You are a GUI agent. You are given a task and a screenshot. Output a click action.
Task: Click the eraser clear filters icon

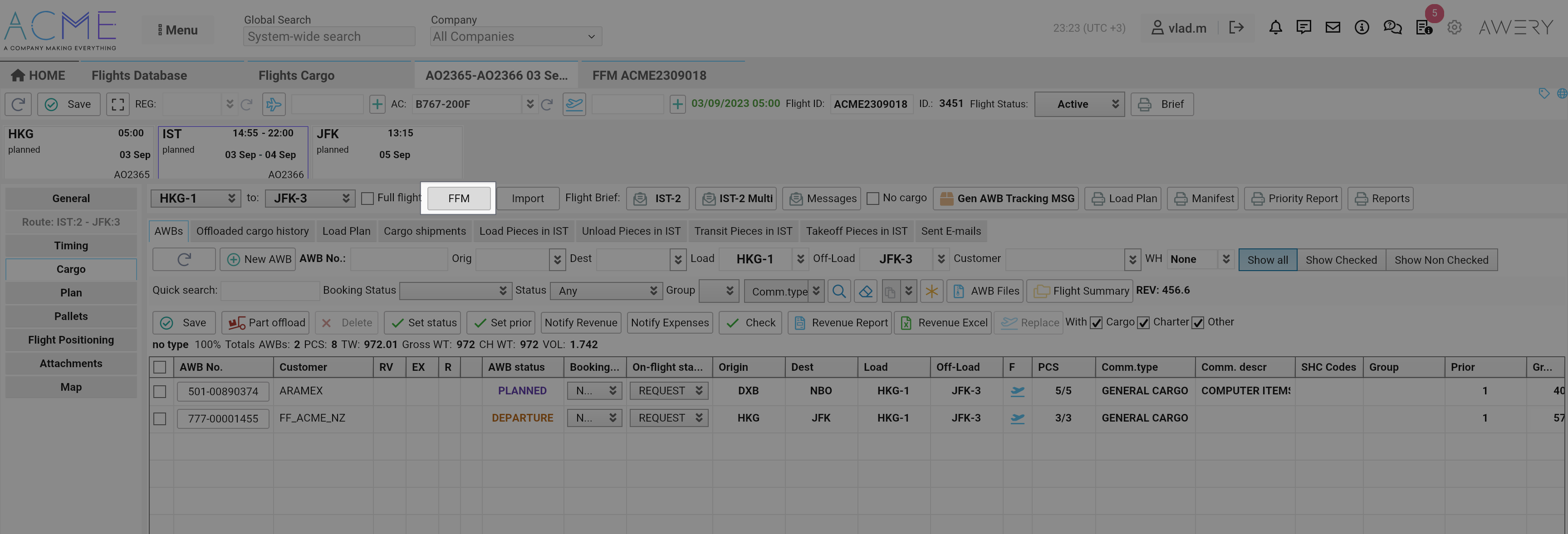point(865,291)
